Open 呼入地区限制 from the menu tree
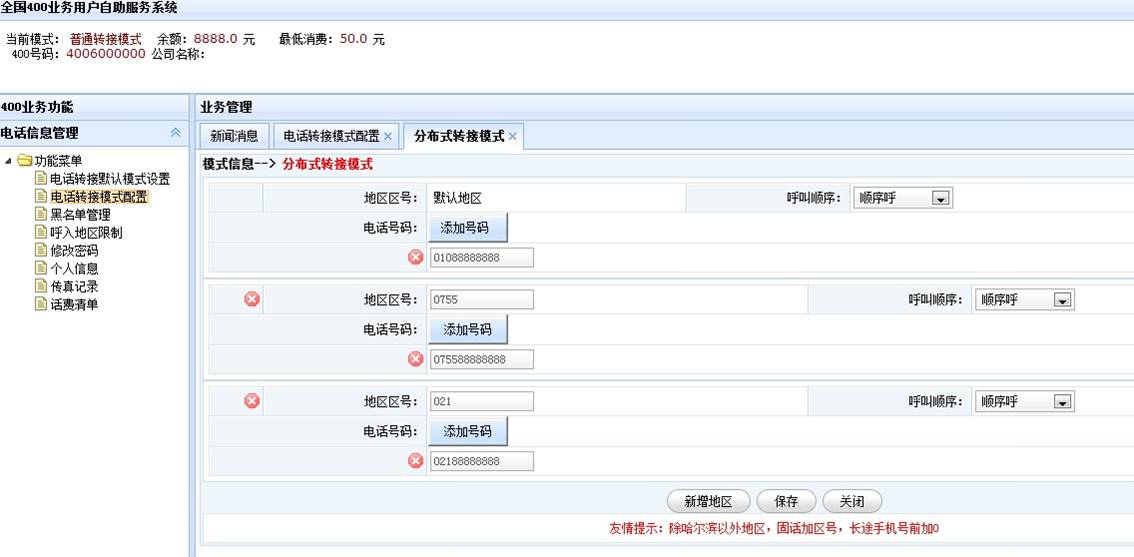This screenshot has width=1134, height=557. tap(86, 233)
